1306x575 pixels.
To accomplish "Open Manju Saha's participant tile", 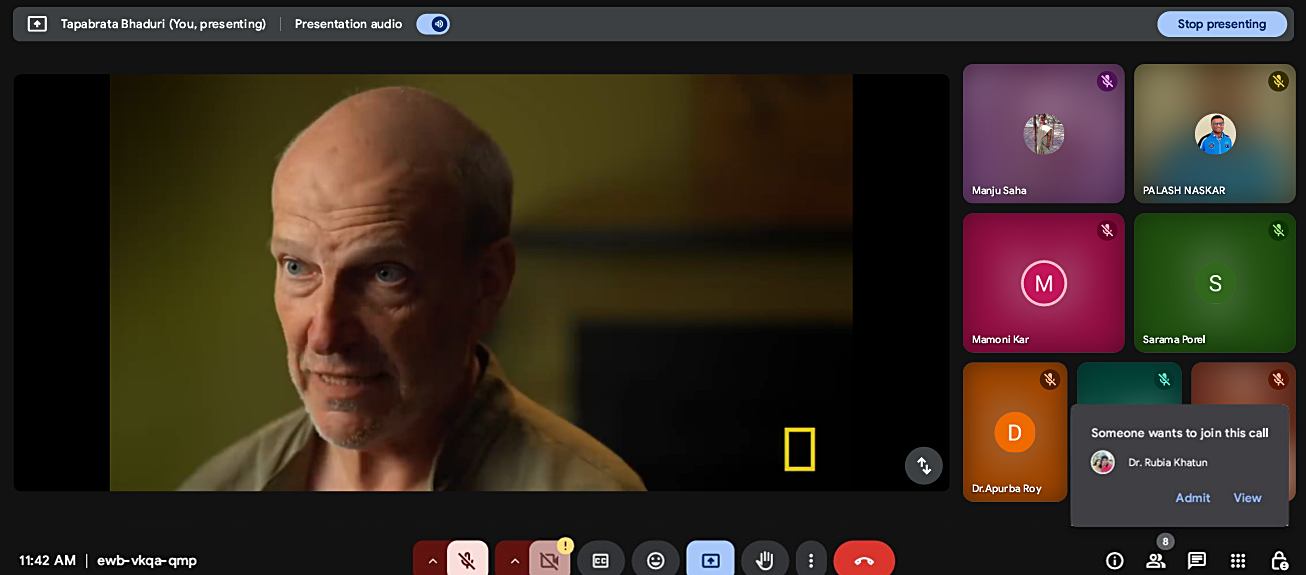I will (1044, 134).
